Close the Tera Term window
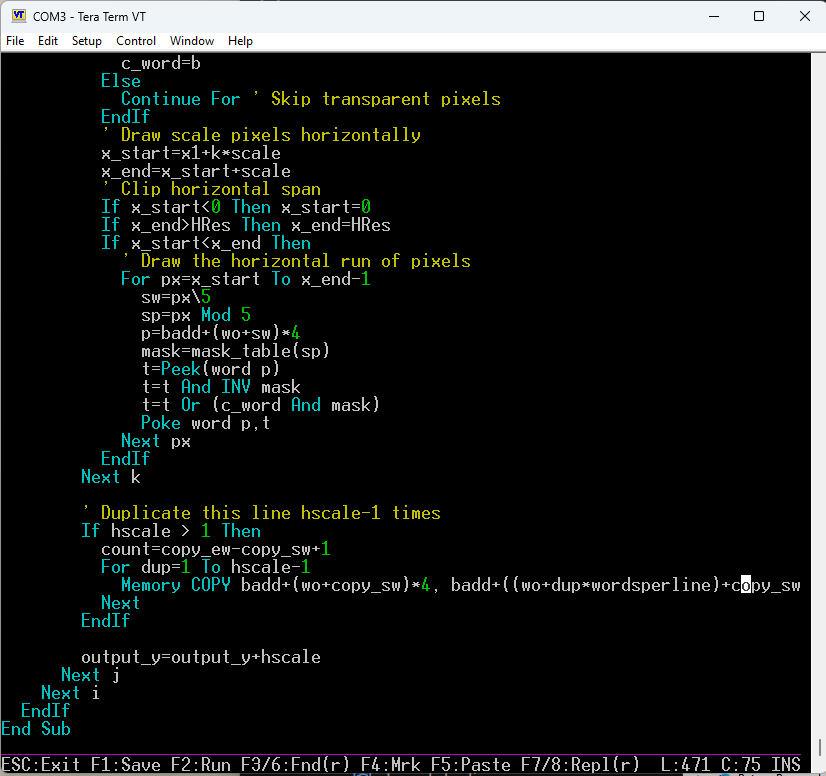Screen dimensions: 826x776 pyautogui.click(x=805, y=16)
